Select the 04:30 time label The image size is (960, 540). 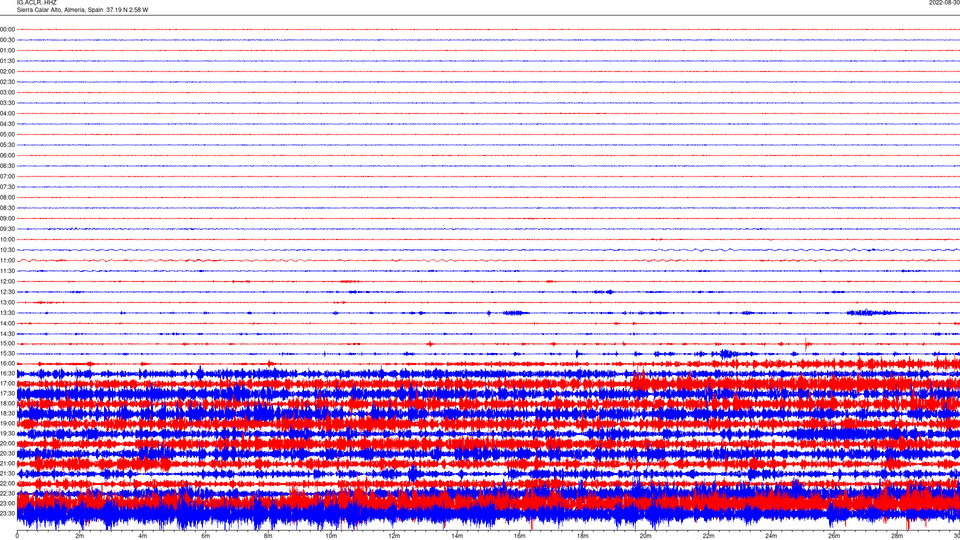7,124
